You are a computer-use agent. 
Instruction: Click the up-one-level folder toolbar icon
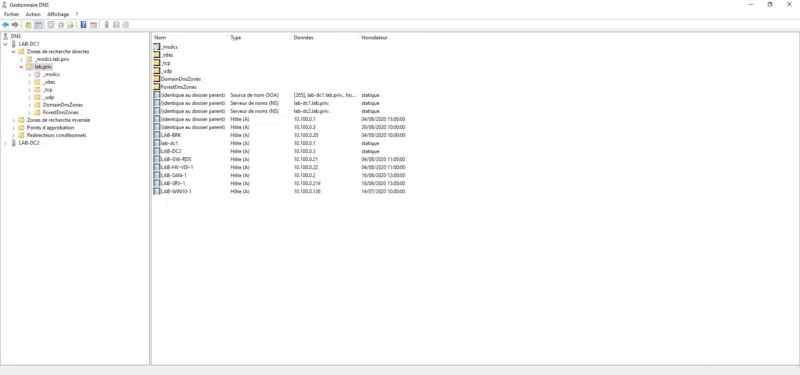click(x=28, y=24)
